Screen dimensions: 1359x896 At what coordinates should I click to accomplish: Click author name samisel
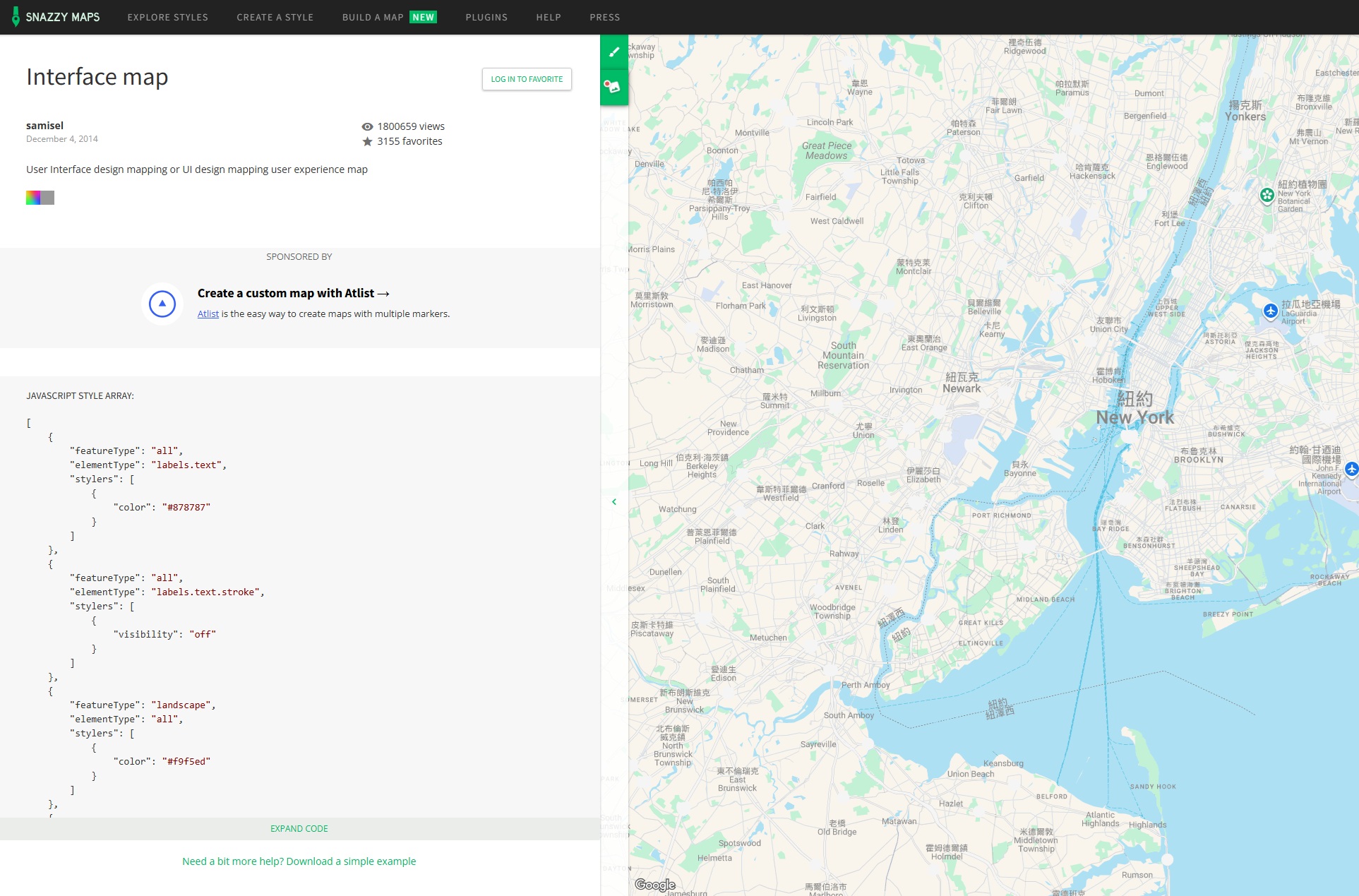tap(44, 126)
